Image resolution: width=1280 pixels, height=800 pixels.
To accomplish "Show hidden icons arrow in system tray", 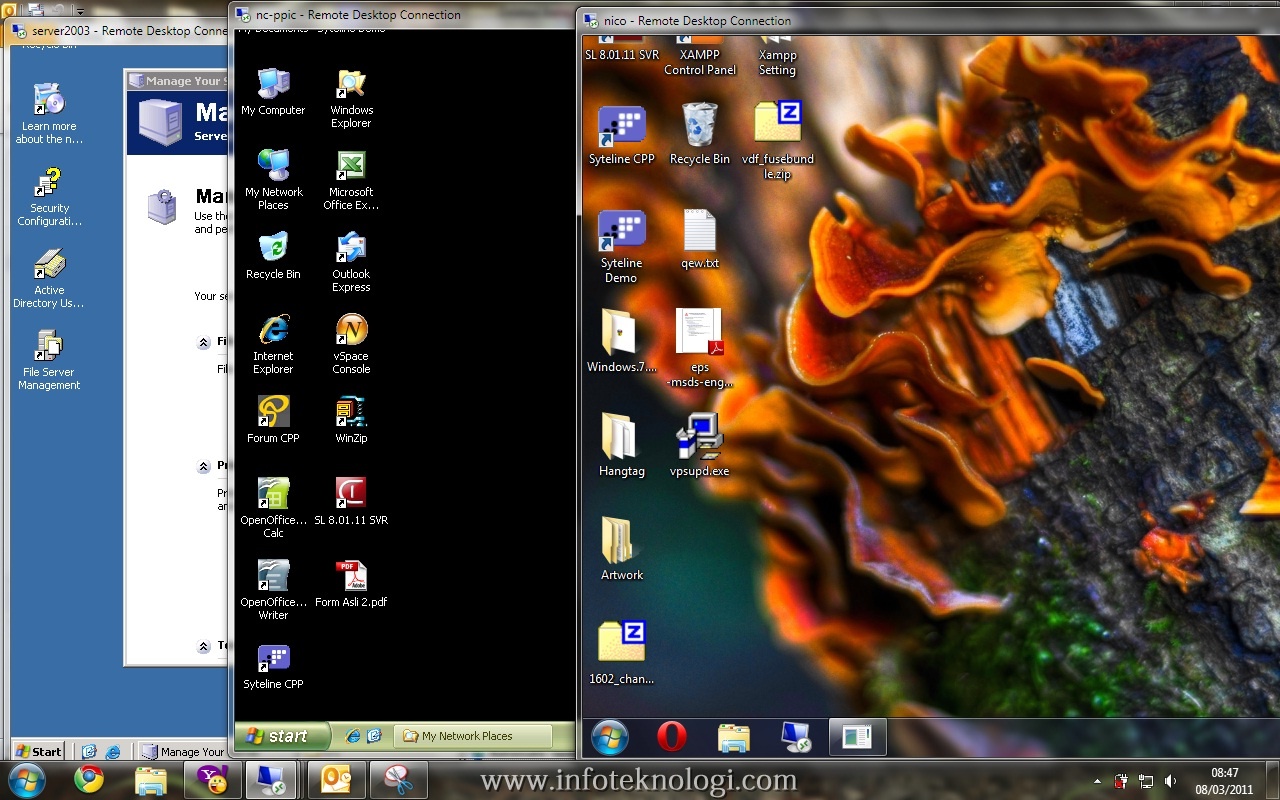I will 1097,781.
